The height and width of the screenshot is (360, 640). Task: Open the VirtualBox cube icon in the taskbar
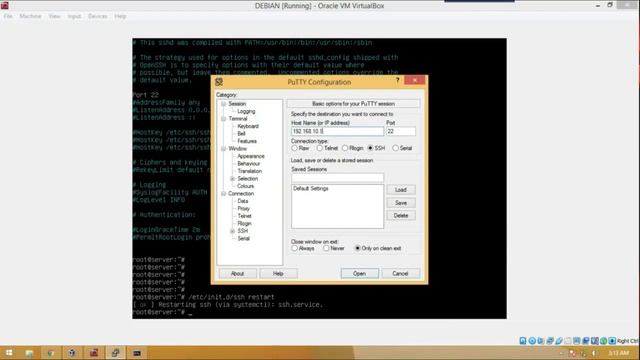click(x=72, y=353)
